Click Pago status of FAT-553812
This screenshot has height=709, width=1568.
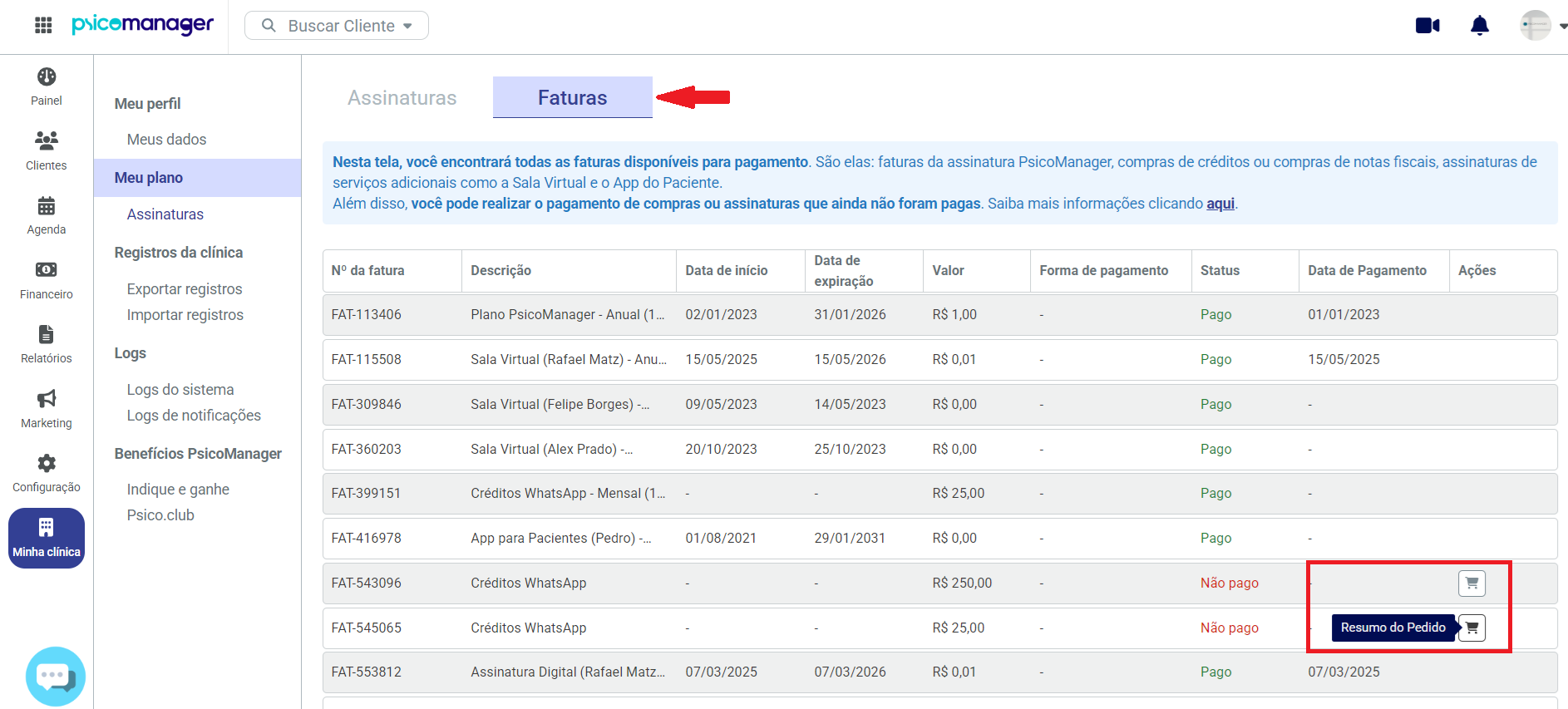click(1215, 672)
